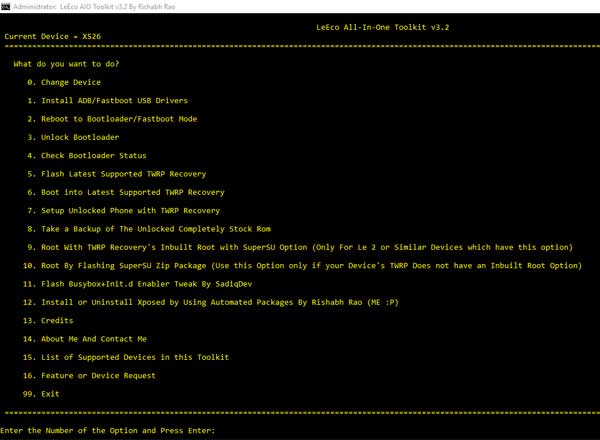The height and width of the screenshot is (440, 600).
Task: Click the 'What do you want to do?' prompt
Action: (x=66, y=64)
